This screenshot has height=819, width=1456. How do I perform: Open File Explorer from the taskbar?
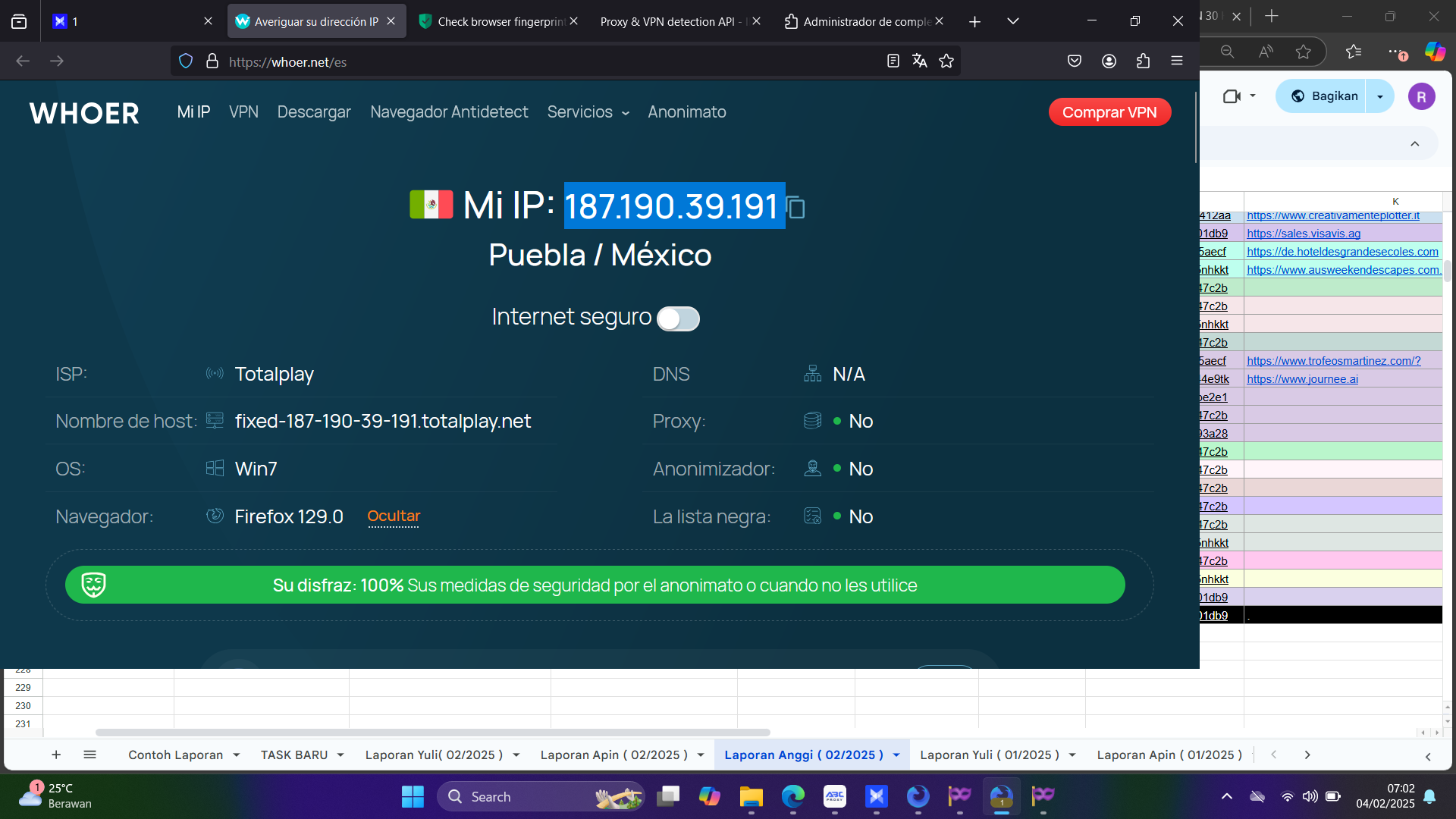point(752,796)
